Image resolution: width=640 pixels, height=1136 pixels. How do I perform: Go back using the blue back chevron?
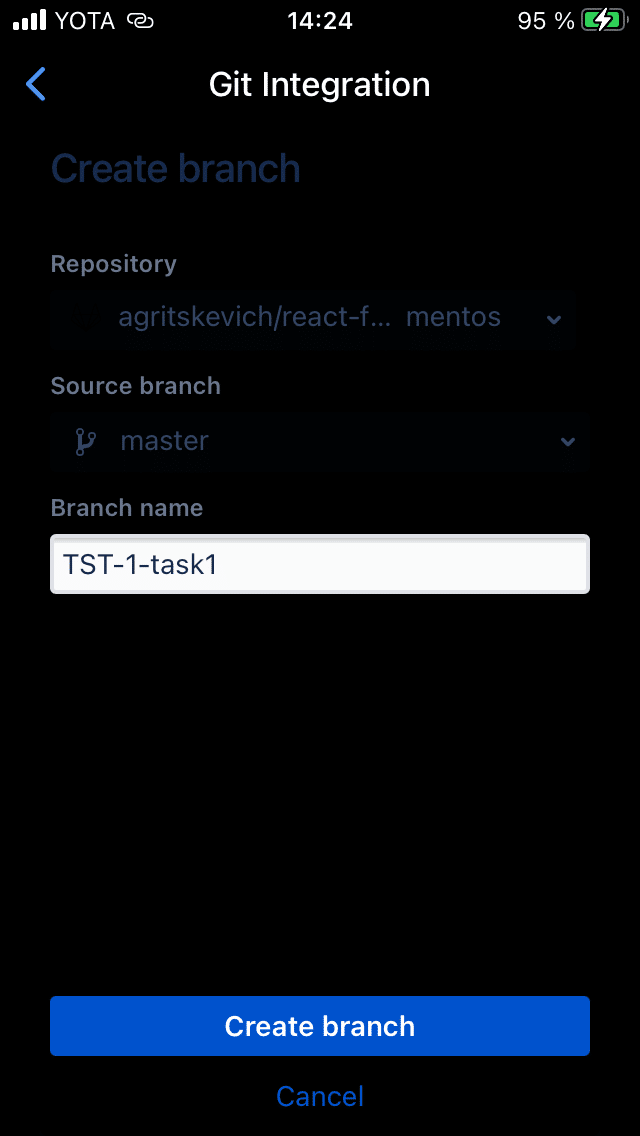coord(36,84)
